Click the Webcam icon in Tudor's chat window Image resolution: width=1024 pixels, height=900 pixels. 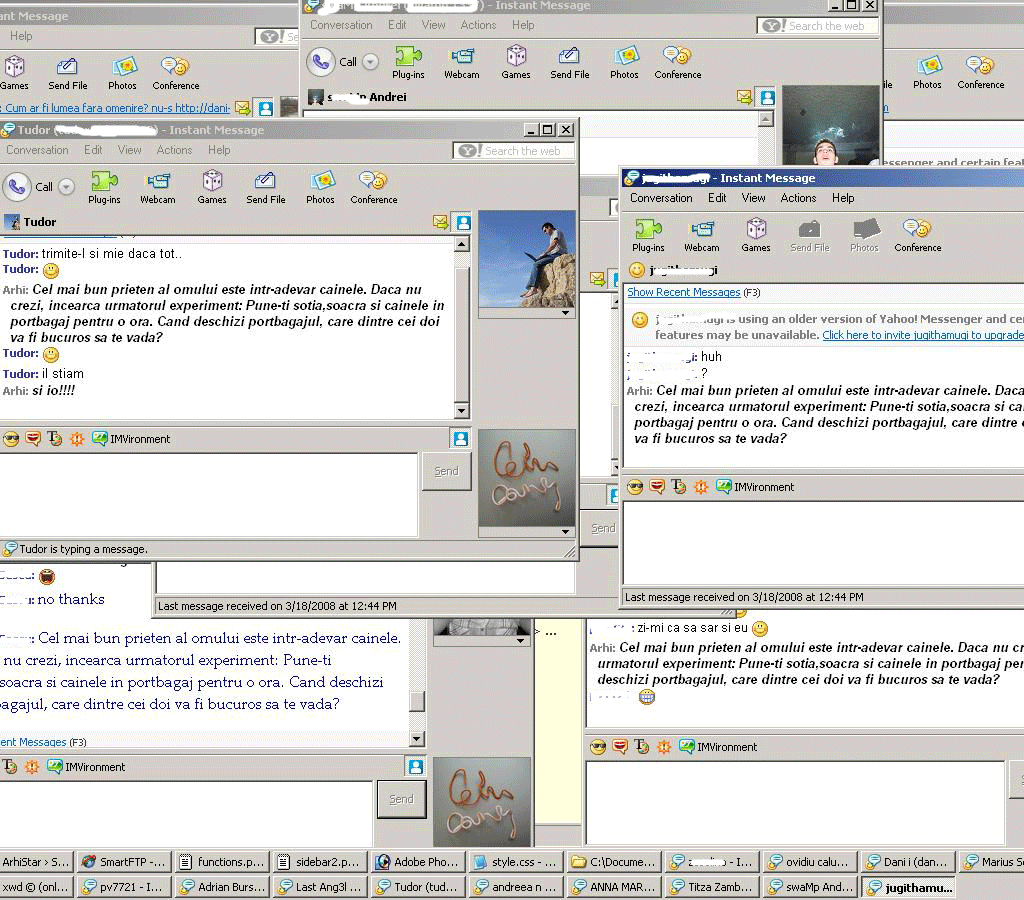tap(157, 186)
